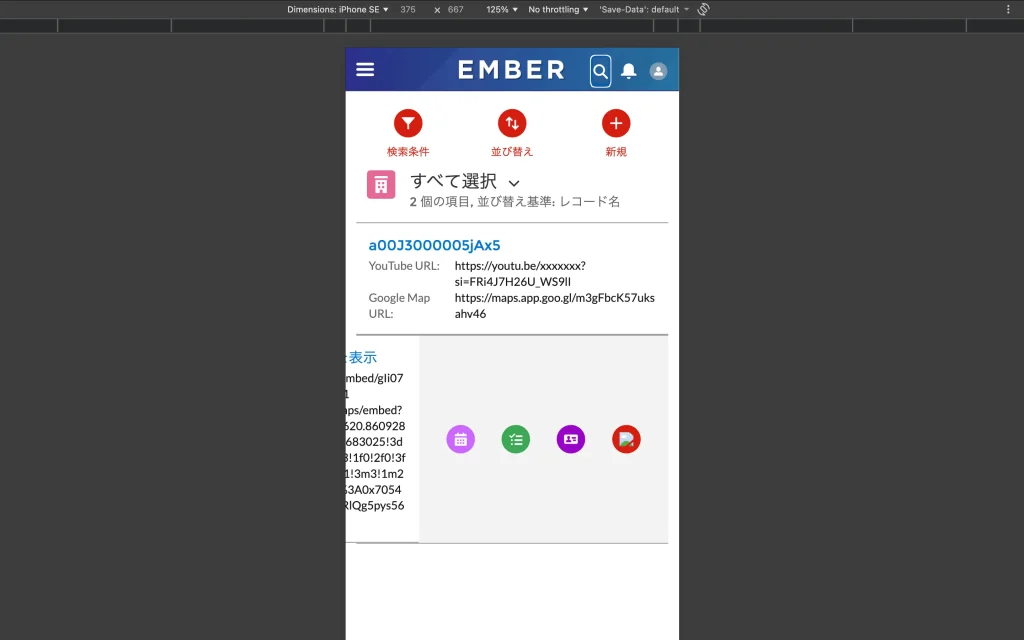Tap the red broken-image action icon

point(626,439)
